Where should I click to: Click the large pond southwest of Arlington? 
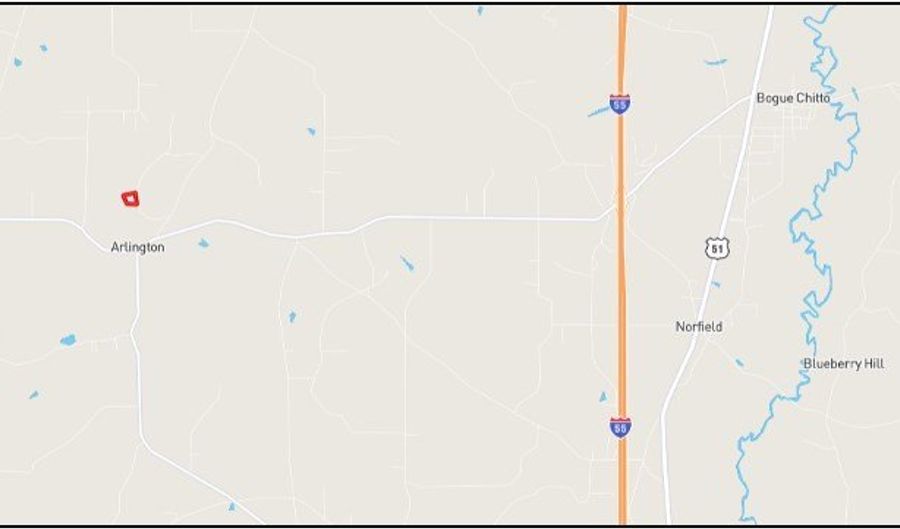point(68,340)
